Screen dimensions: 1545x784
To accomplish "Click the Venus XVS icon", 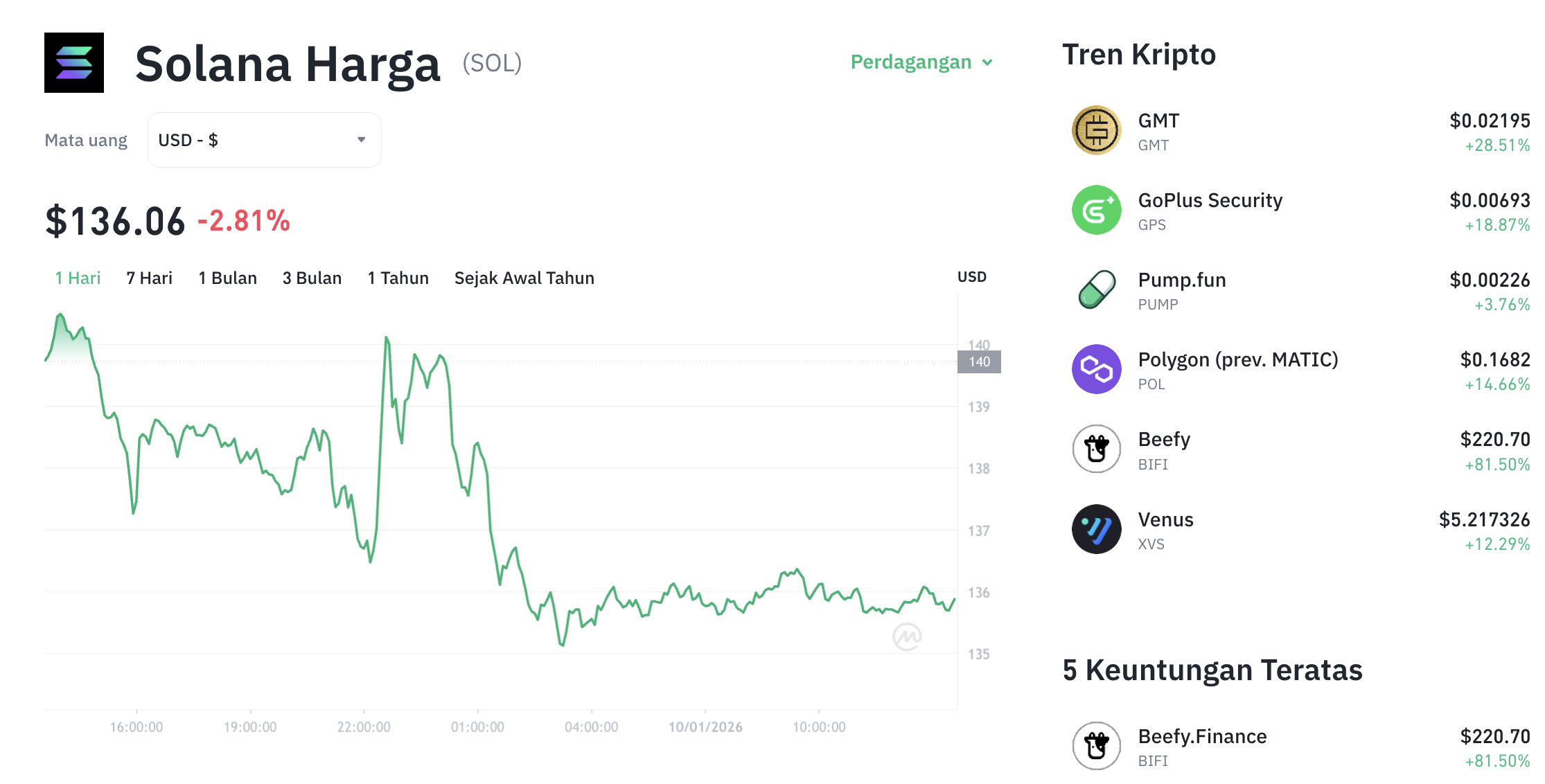I will point(1096,529).
